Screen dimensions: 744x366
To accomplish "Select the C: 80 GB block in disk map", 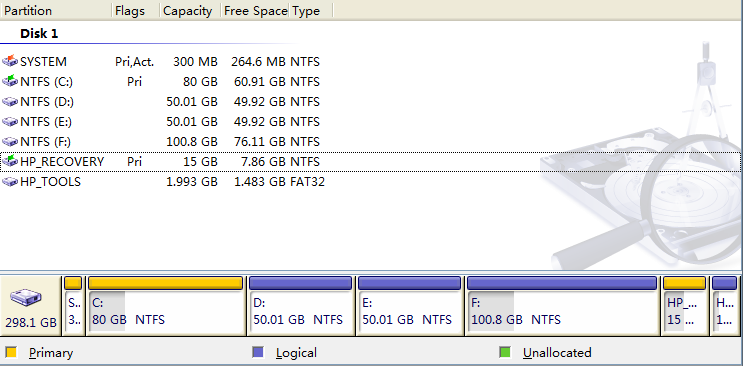I will pyautogui.click(x=166, y=306).
